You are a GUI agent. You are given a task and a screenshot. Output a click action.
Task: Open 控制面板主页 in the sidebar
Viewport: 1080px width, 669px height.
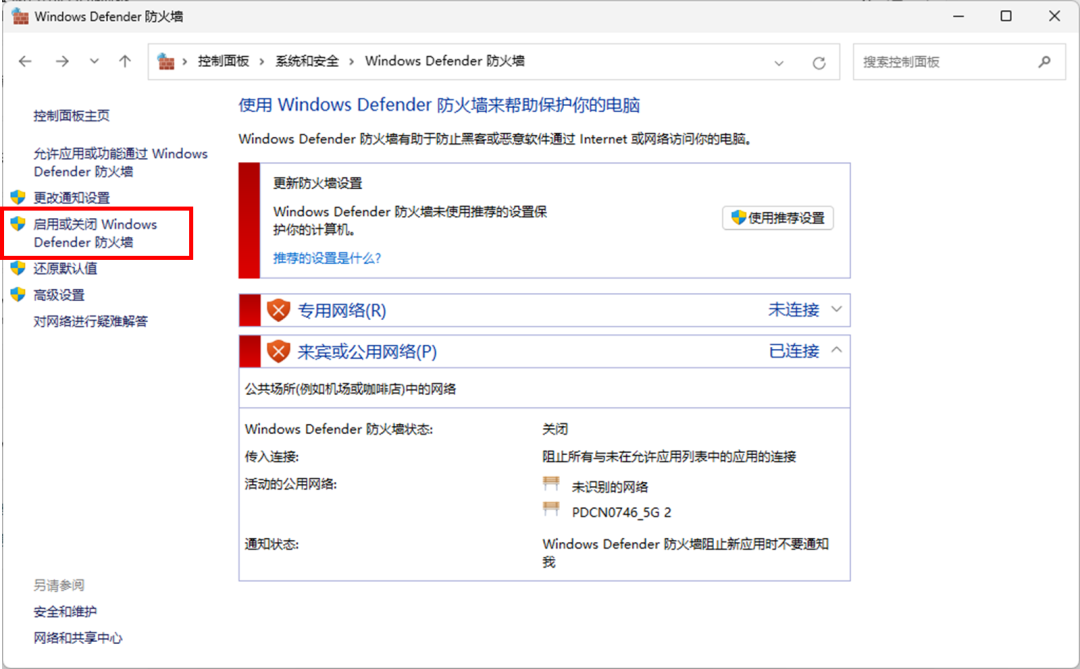pos(72,115)
